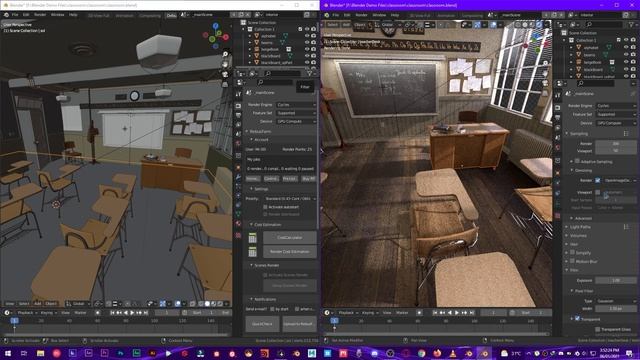640x360 pixels.
Task: Click outliner filter funnel icon in left window
Action: [x=310, y=73]
